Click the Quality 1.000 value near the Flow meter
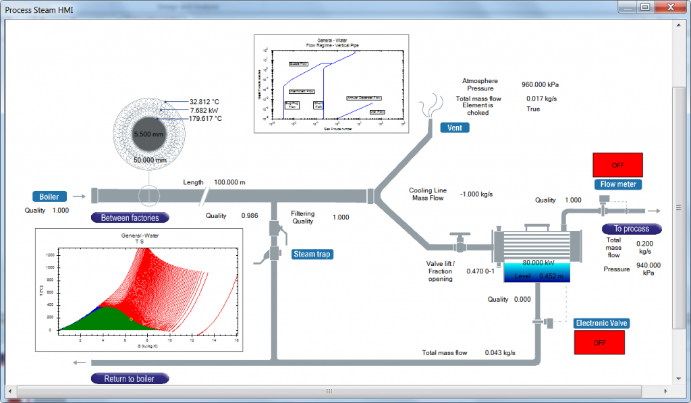This screenshot has height=403, width=691. pos(573,200)
